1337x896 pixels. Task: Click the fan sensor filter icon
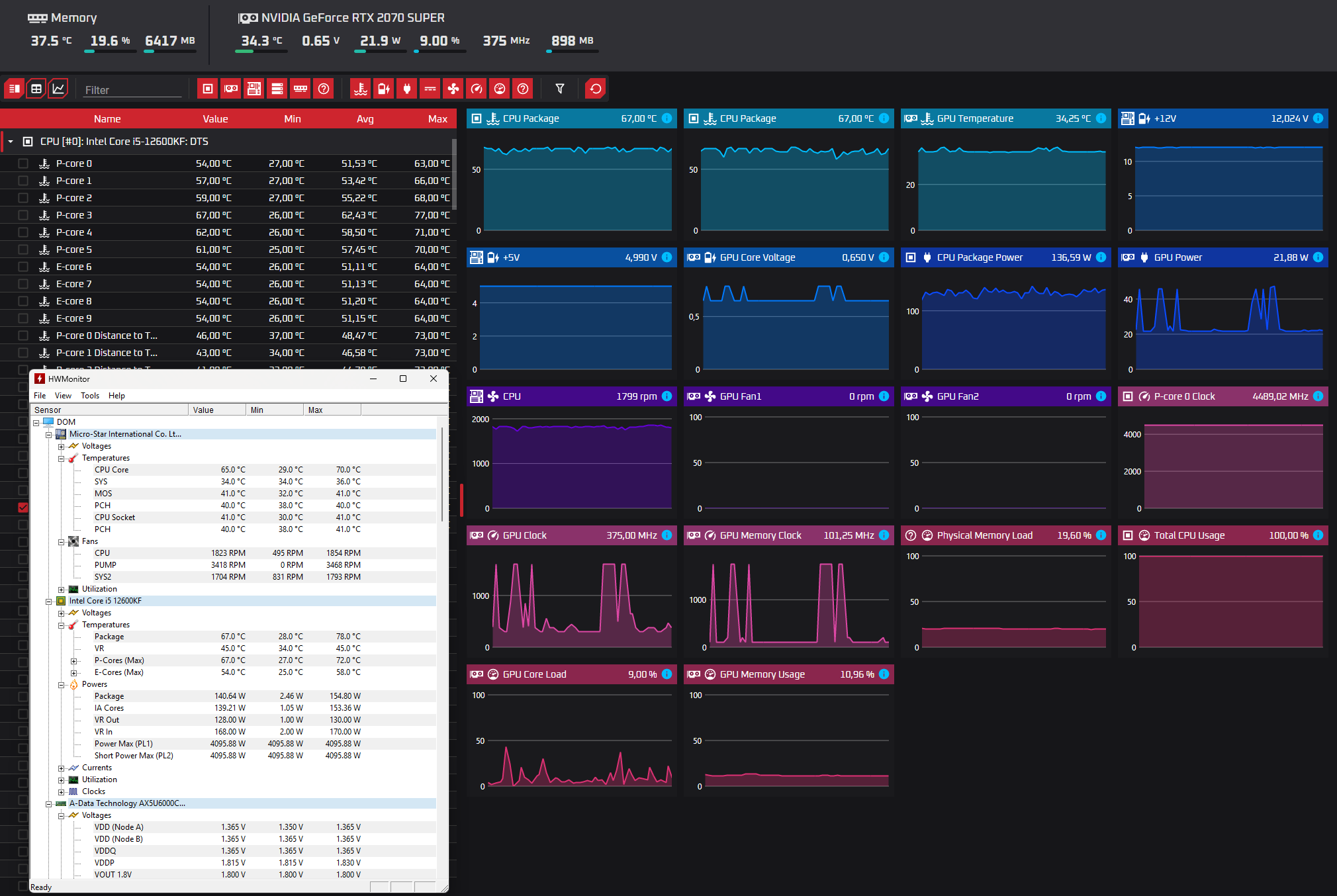point(453,89)
